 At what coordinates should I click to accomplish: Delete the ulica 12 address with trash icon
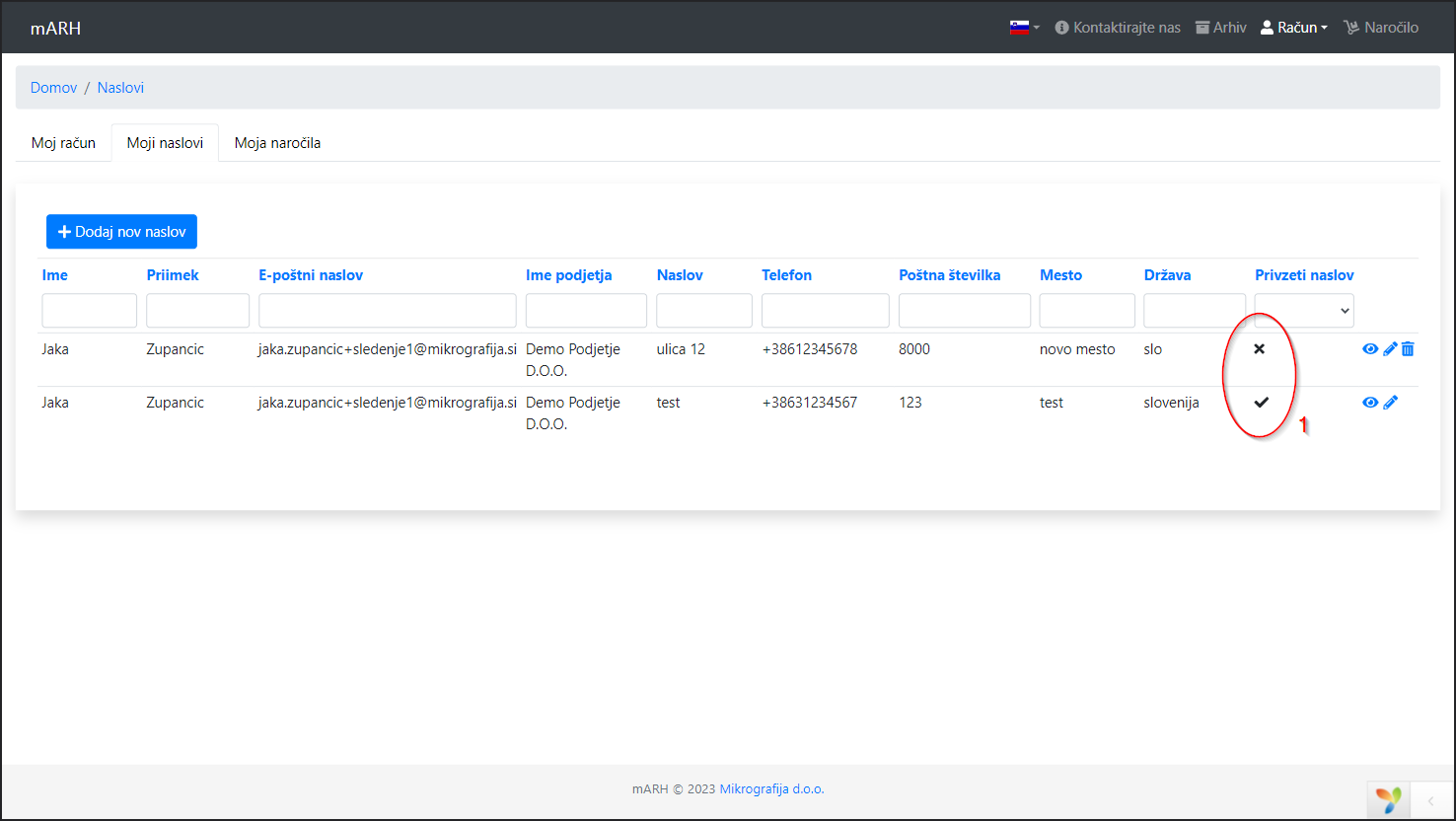point(1408,349)
